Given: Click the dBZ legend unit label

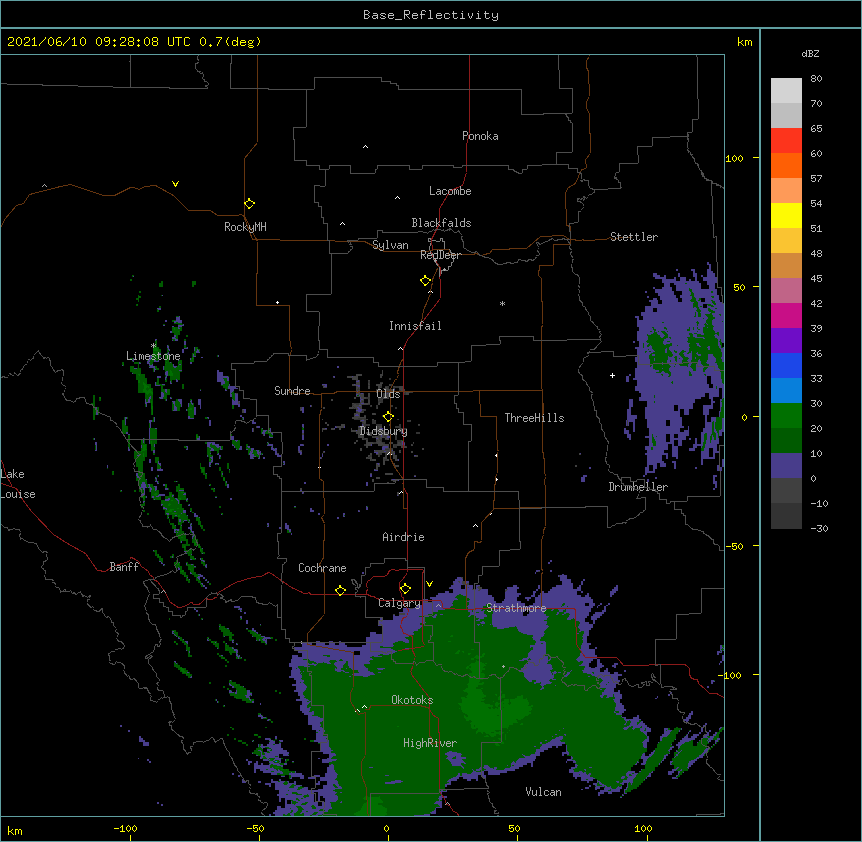Looking at the screenshot, I should point(810,53).
